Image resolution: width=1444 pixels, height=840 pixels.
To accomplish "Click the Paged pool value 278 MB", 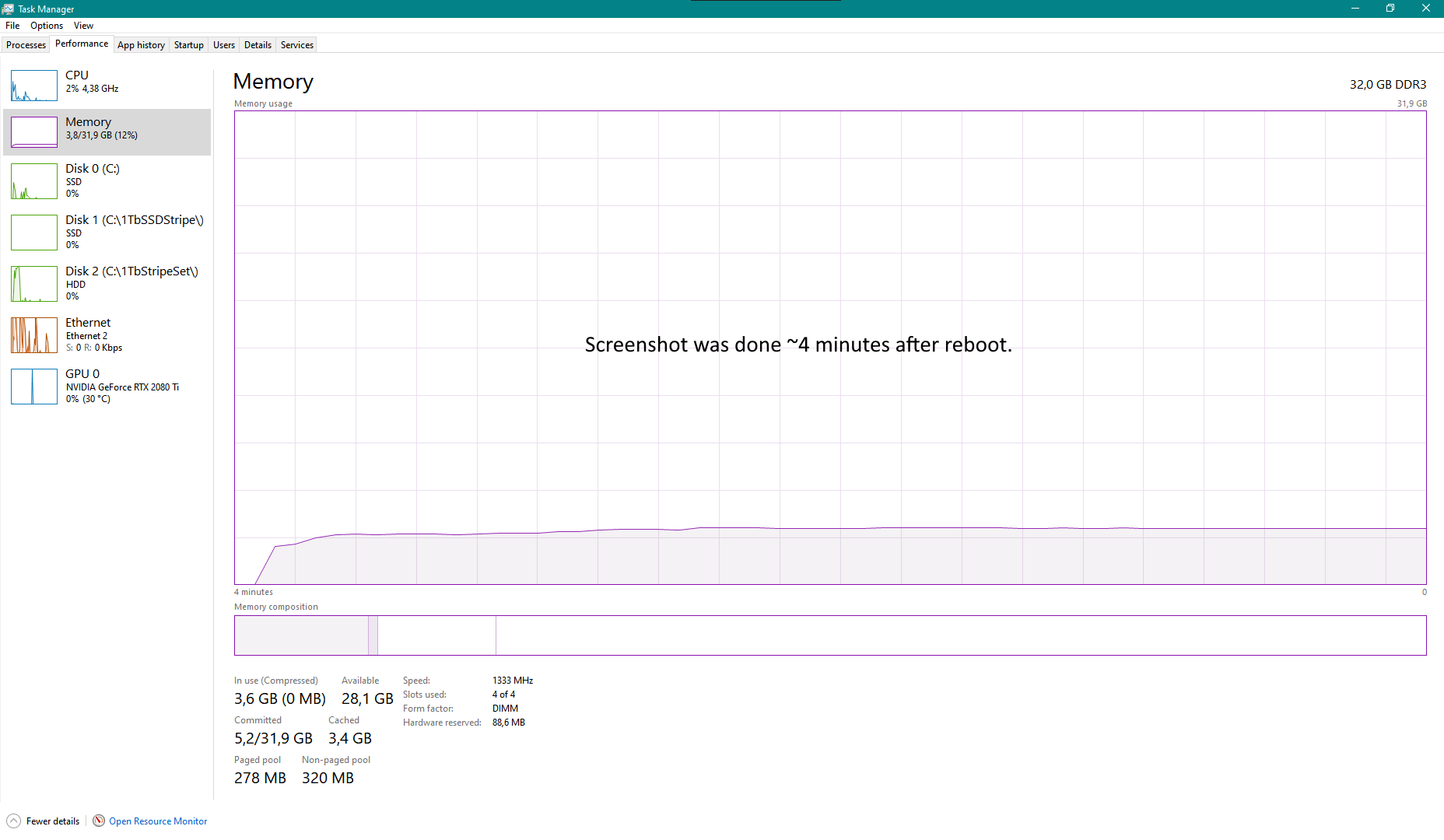I will coord(260,778).
